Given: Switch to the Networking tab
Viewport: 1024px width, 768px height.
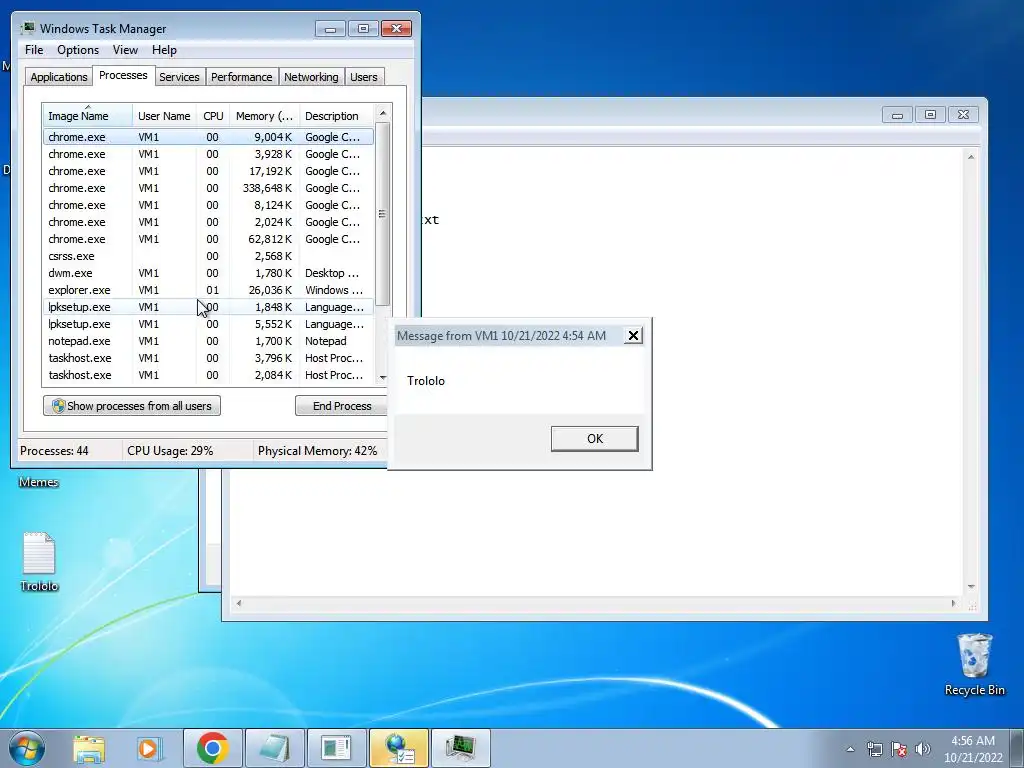Looking at the screenshot, I should (x=311, y=77).
